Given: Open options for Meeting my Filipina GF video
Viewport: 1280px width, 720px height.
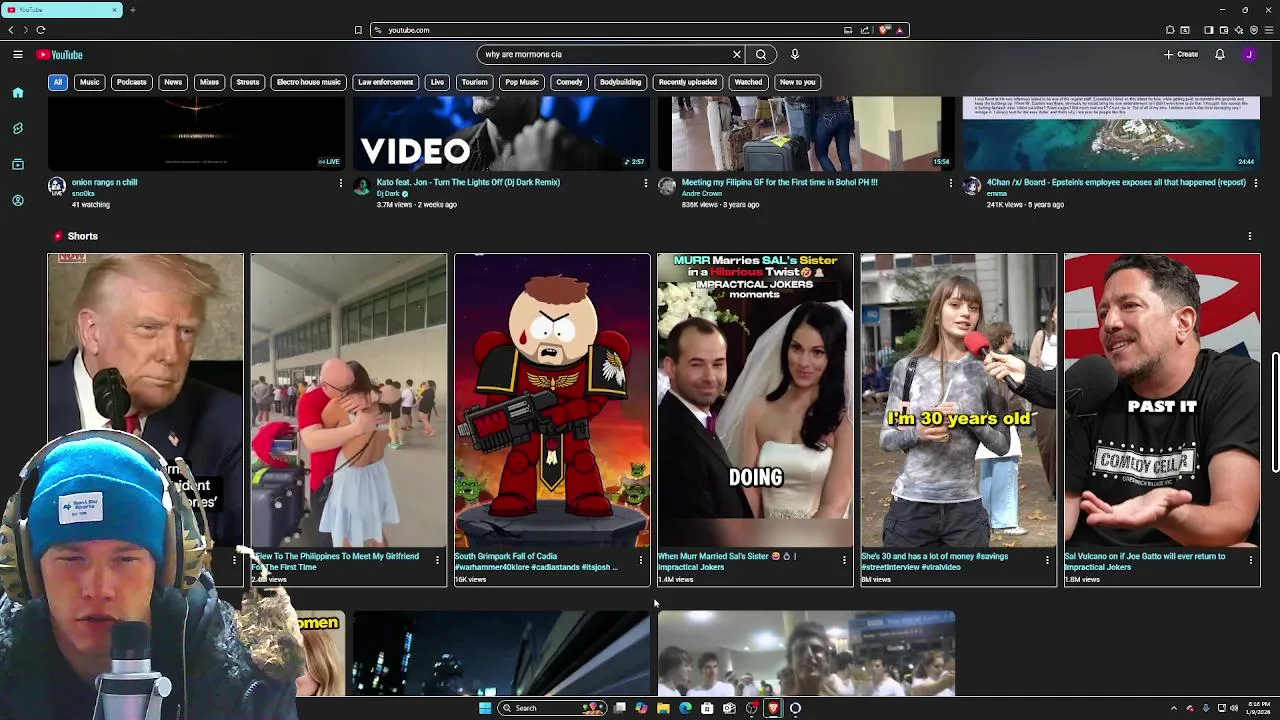Looking at the screenshot, I should 950,183.
